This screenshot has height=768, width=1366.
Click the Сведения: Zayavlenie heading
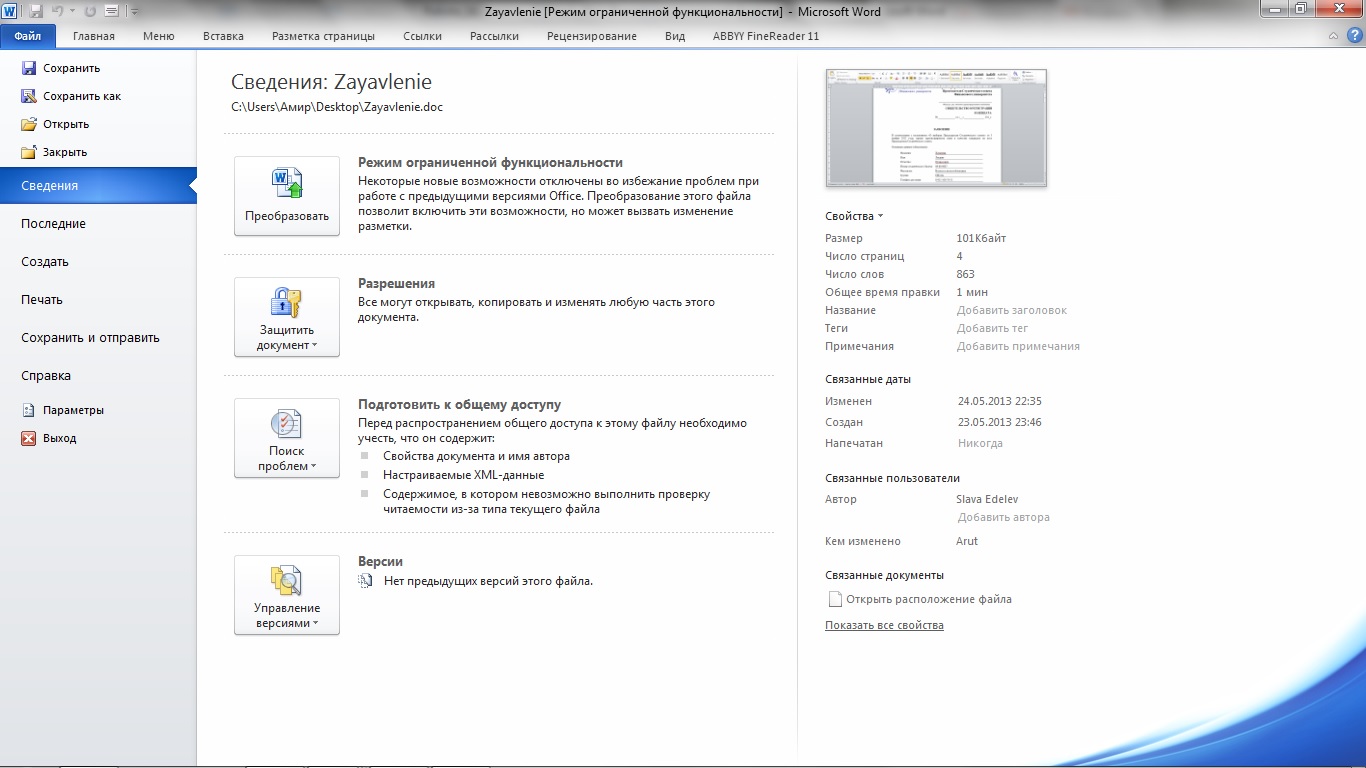332,82
